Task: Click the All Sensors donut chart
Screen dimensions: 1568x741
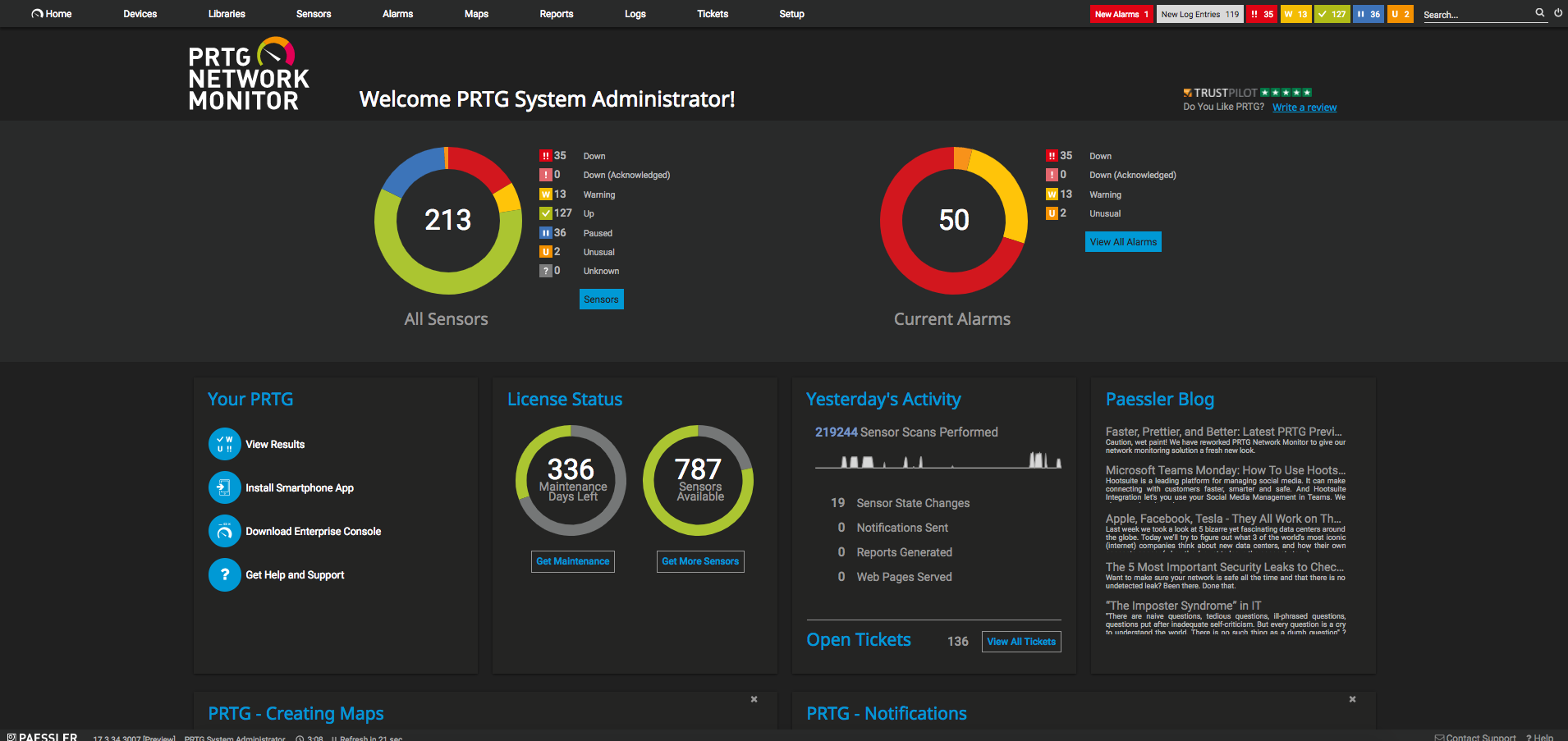Action: [447, 221]
